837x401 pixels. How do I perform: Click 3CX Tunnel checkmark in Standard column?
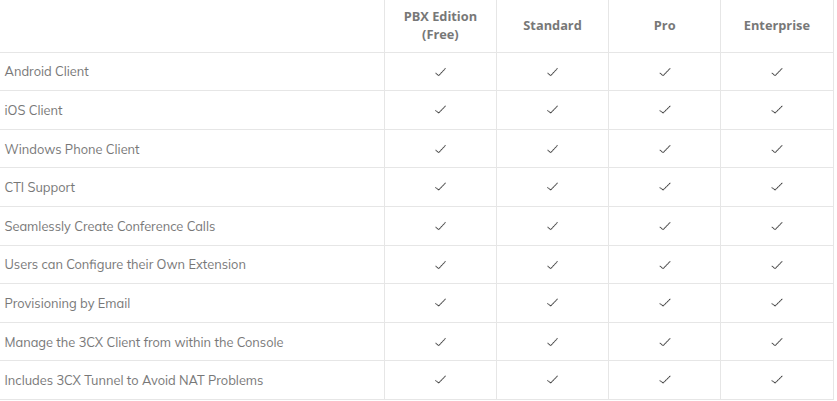click(x=552, y=380)
